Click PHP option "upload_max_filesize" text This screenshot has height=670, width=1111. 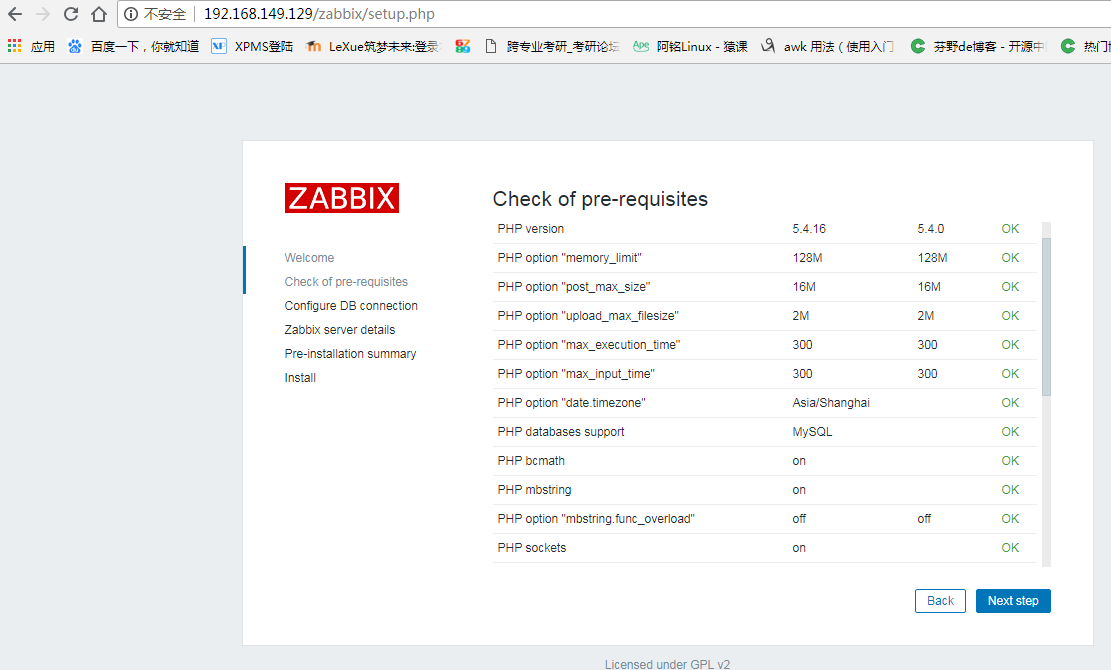pos(588,316)
